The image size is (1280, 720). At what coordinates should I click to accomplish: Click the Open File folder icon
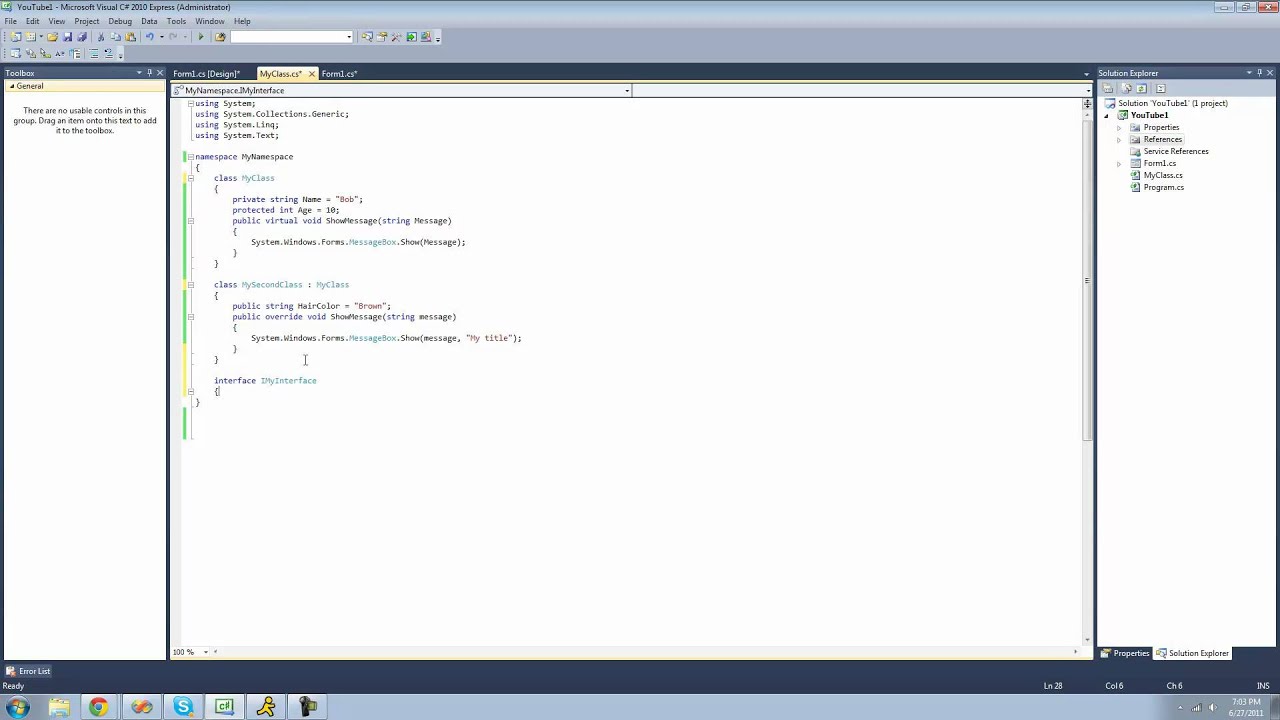tap(52, 37)
